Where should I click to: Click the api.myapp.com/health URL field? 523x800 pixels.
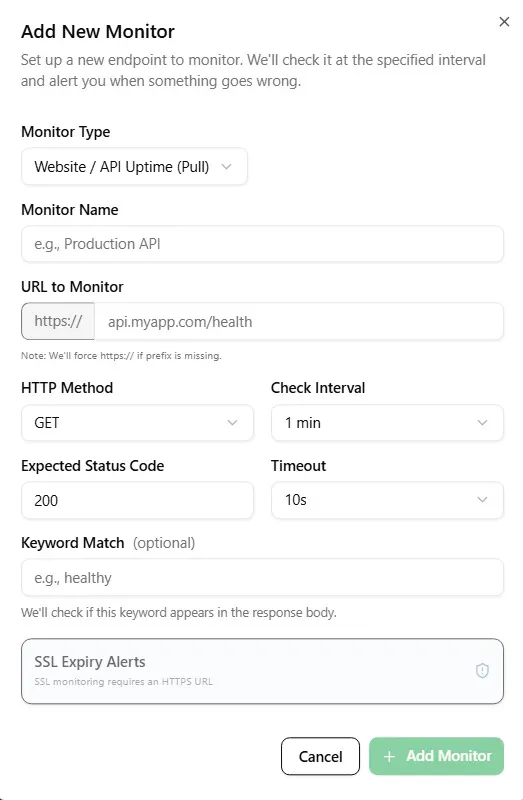(299, 321)
